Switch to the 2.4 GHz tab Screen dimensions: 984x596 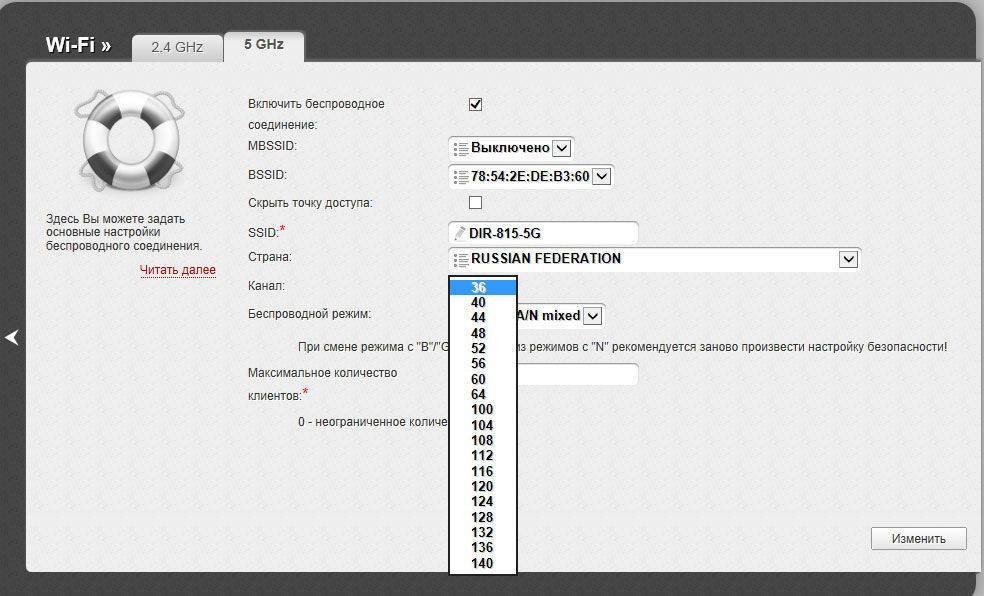click(x=177, y=47)
